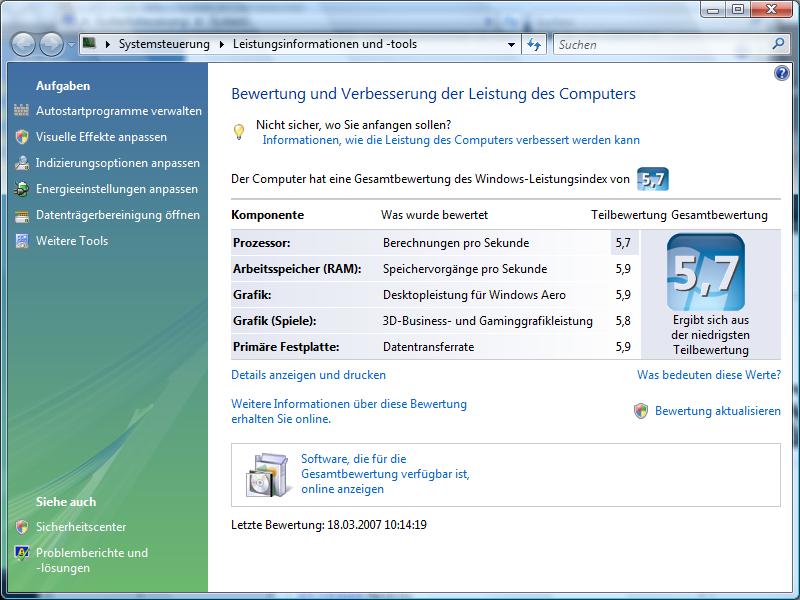Open Sicherheitscenter under Siehe auch
The height and width of the screenshot is (600, 800).
81,527
